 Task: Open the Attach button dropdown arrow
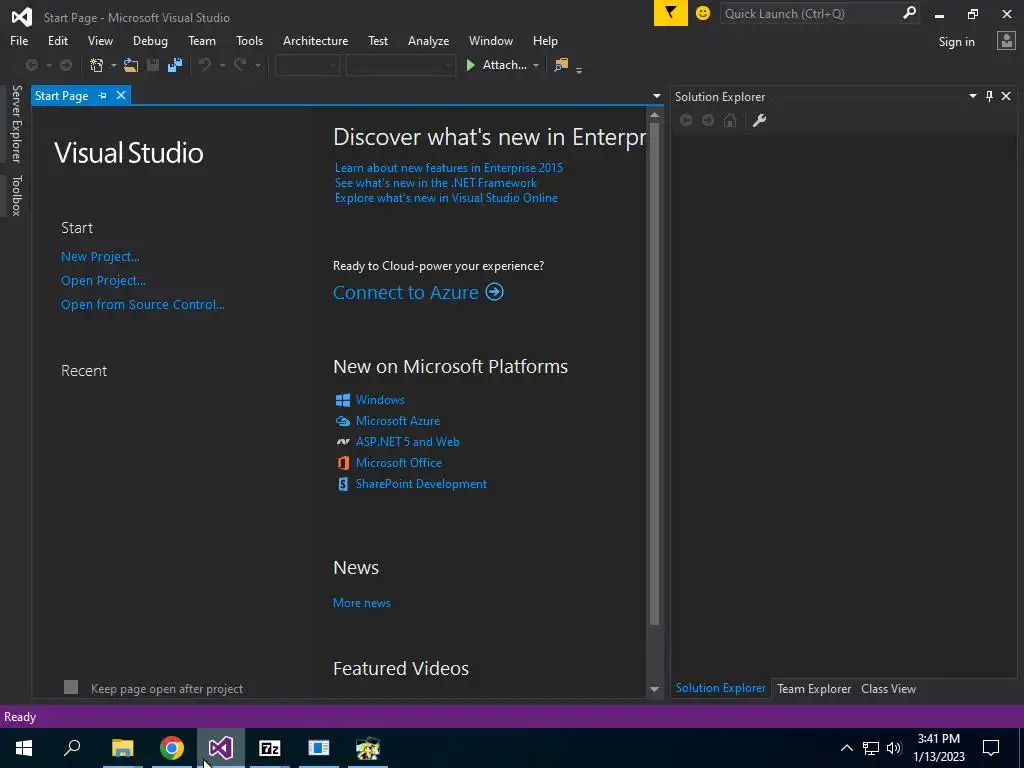(536, 65)
